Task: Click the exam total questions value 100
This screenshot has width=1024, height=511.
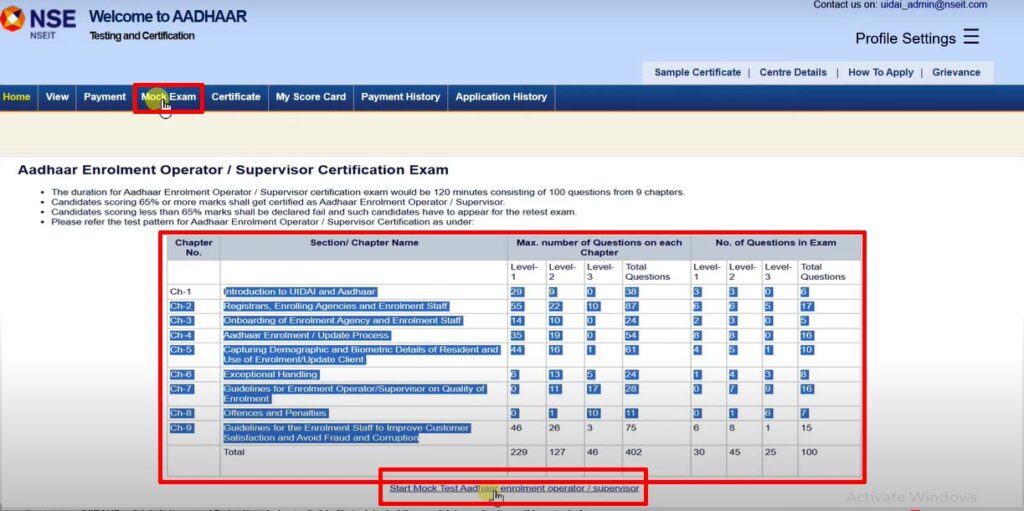Action: point(809,452)
